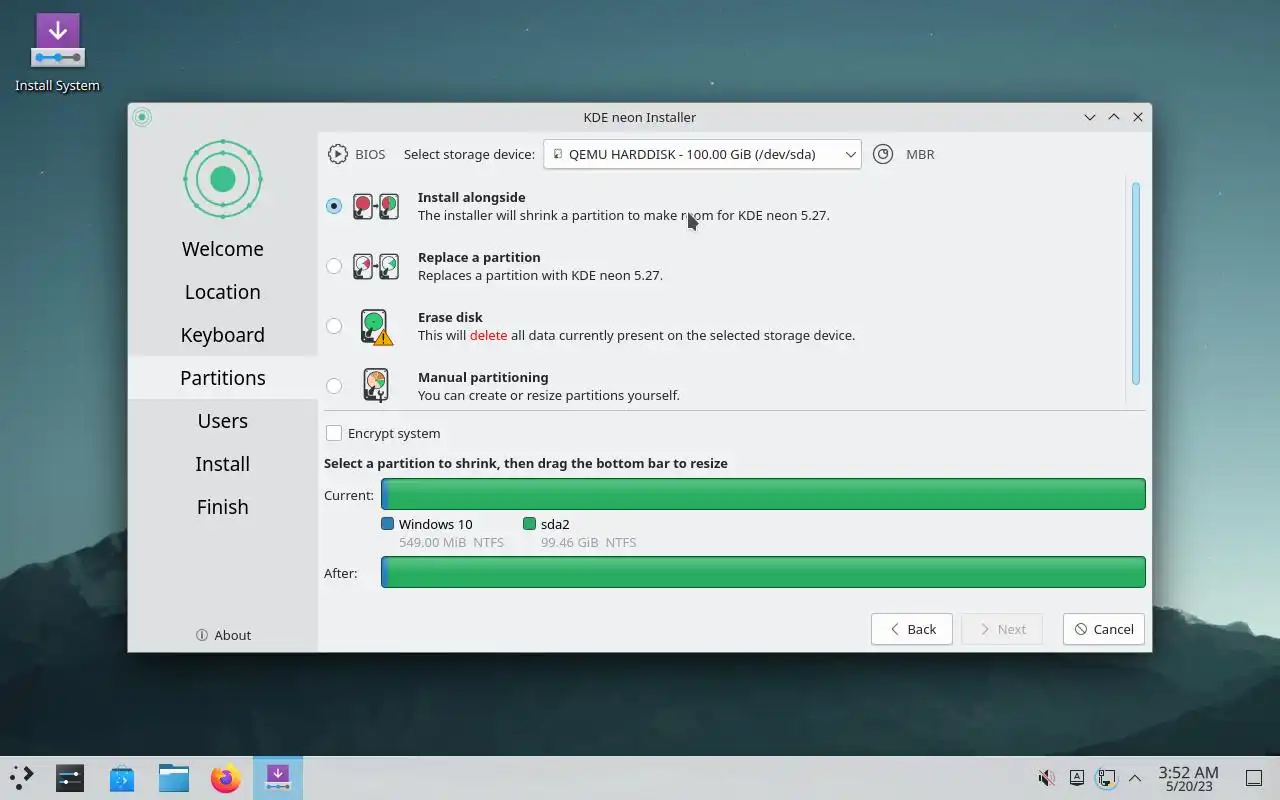
Task: Open System Settings from taskbar
Action: click(x=70, y=777)
